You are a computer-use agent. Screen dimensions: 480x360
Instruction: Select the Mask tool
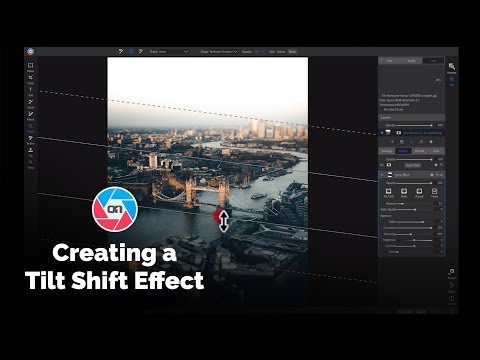(x=30, y=128)
